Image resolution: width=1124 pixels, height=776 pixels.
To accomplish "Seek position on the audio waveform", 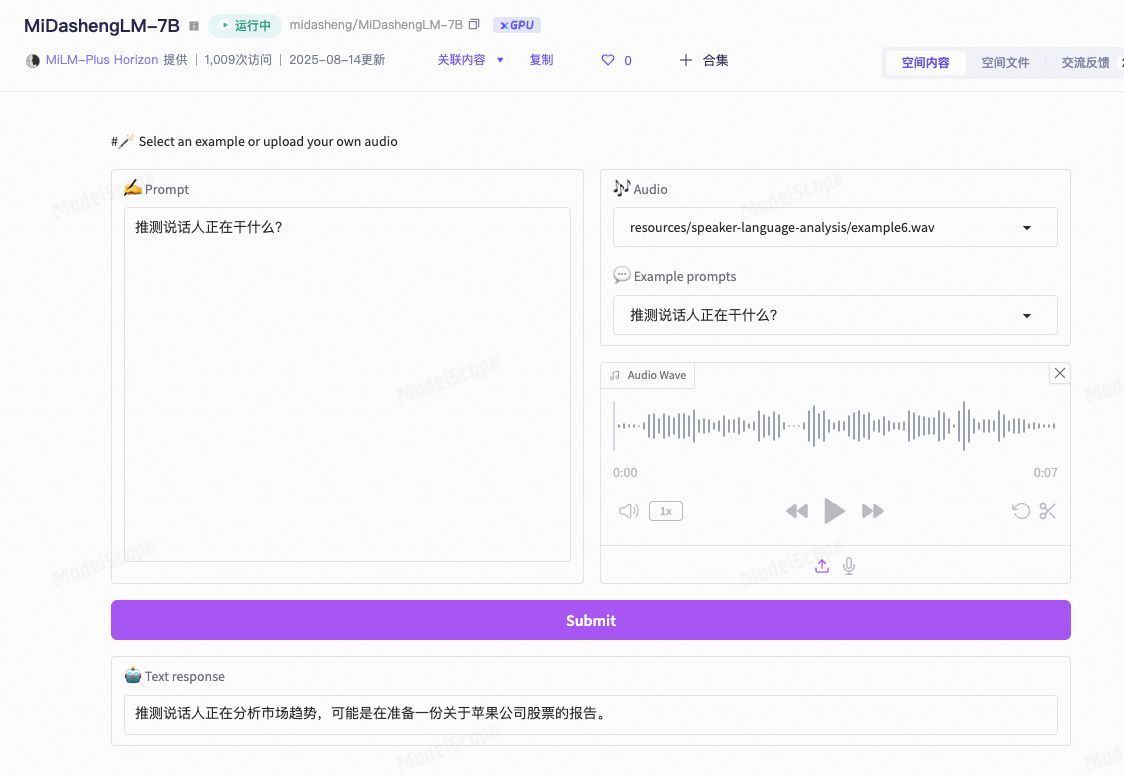I will [x=835, y=425].
